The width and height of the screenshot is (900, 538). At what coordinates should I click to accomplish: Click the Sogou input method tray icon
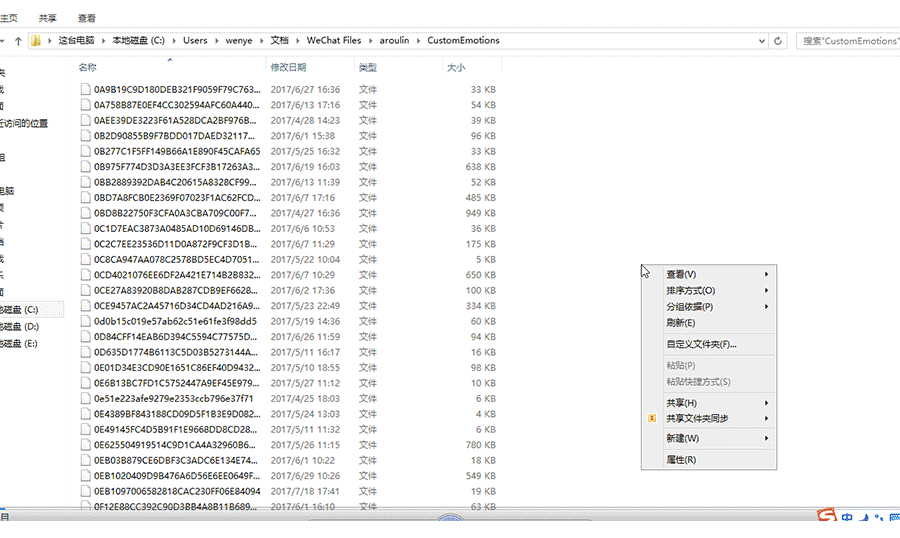[827, 515]
